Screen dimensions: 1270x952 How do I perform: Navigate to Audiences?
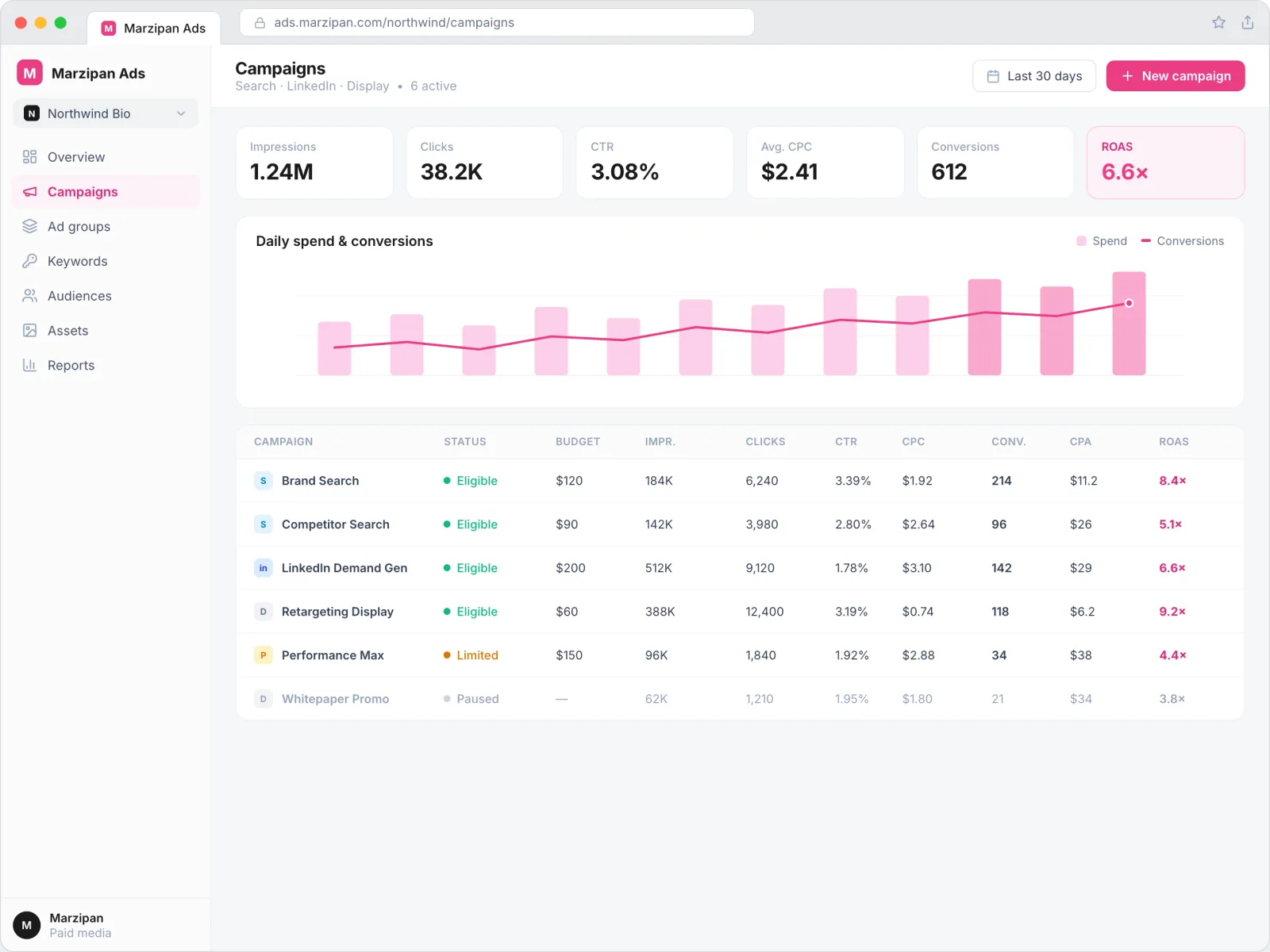click(x=106, y=296)
